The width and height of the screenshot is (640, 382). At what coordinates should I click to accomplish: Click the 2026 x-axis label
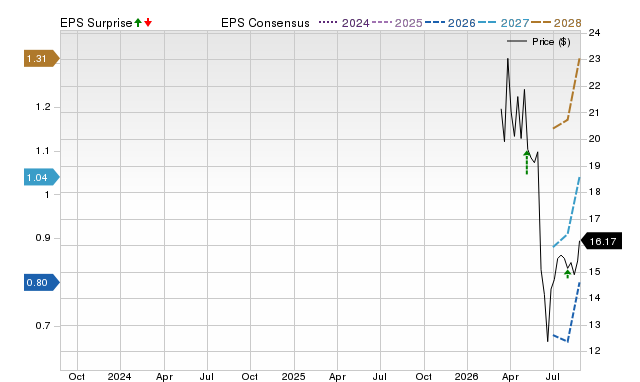pyautogui.click(x=466, y=376)
